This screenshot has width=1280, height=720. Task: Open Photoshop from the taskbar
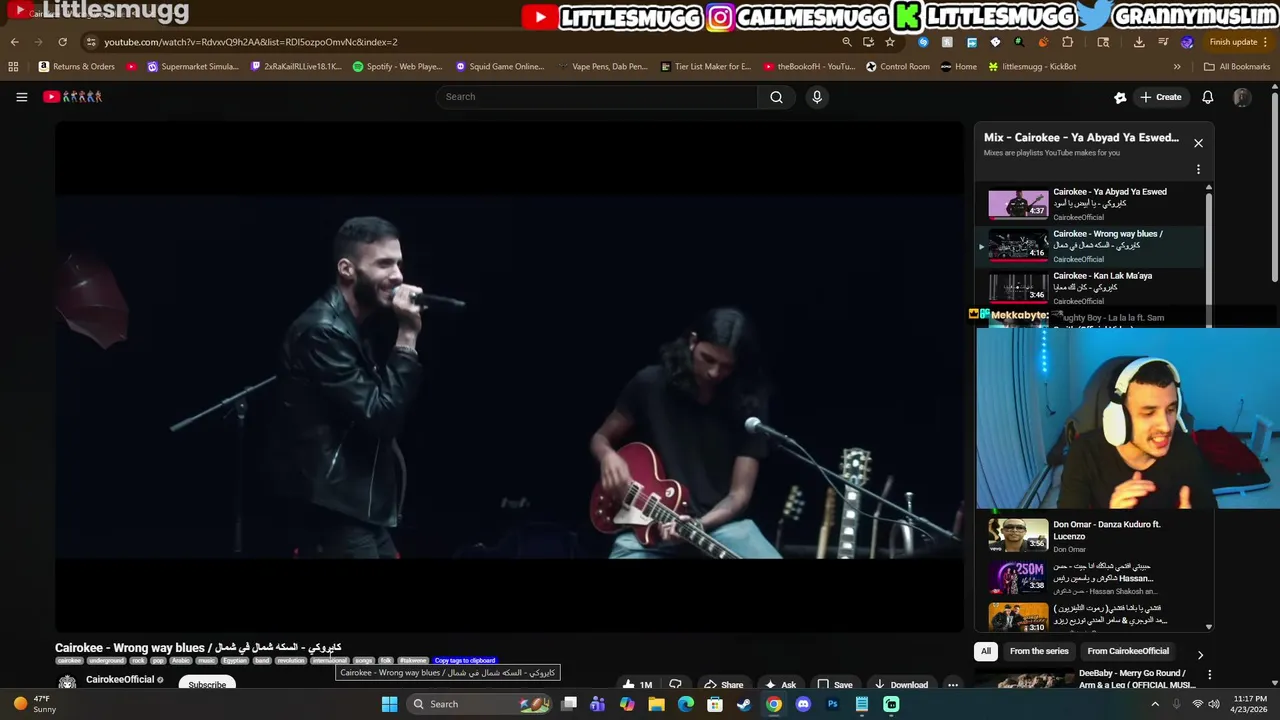point(832,704)
